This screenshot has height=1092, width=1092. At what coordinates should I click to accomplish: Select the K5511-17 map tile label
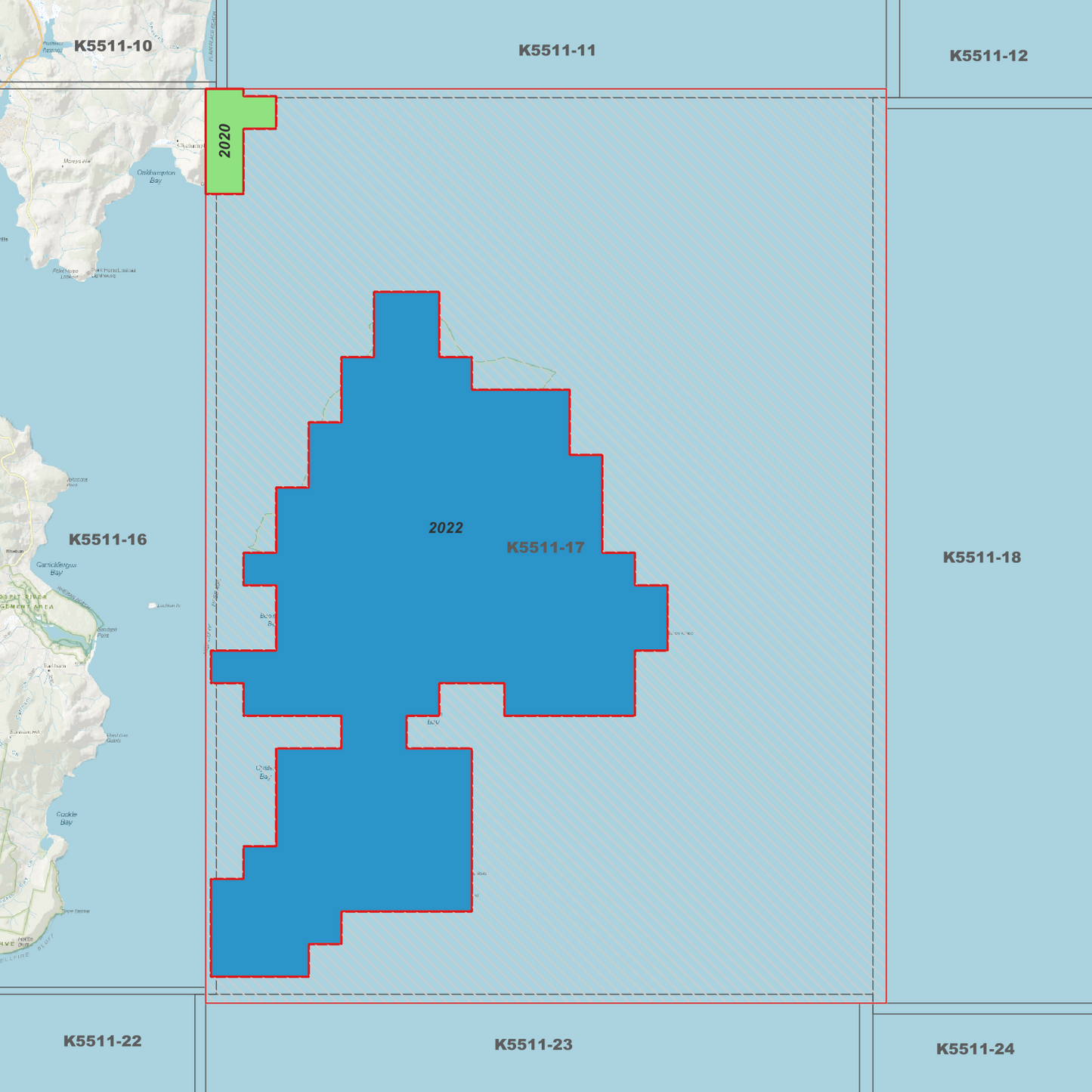point(546,548)
